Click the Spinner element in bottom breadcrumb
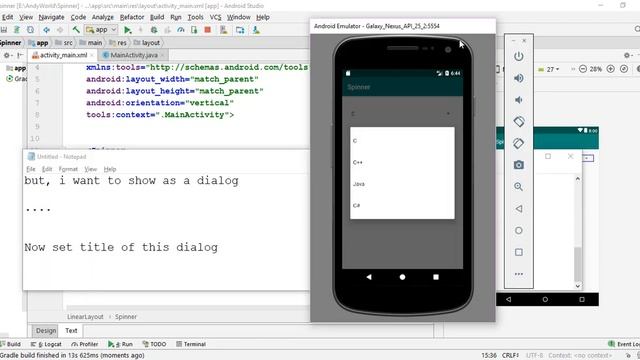This screenshot has height=360, width=640. [x=126, y=317]
